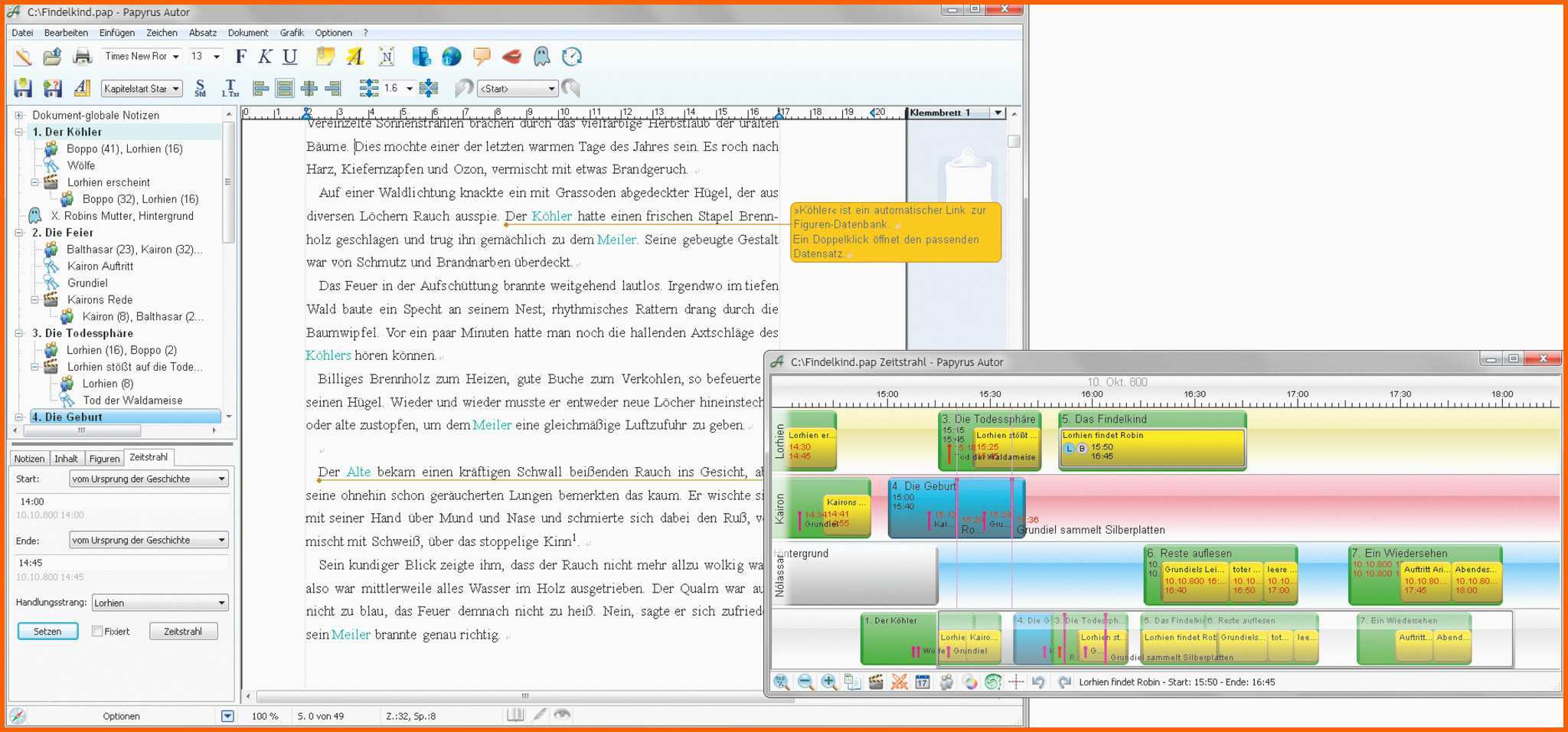Viewport: 1568px width, 732px height.
Task: Click the clapperboard scene icon in Zeitstrahl toolbar
Action: coord(876,681)
